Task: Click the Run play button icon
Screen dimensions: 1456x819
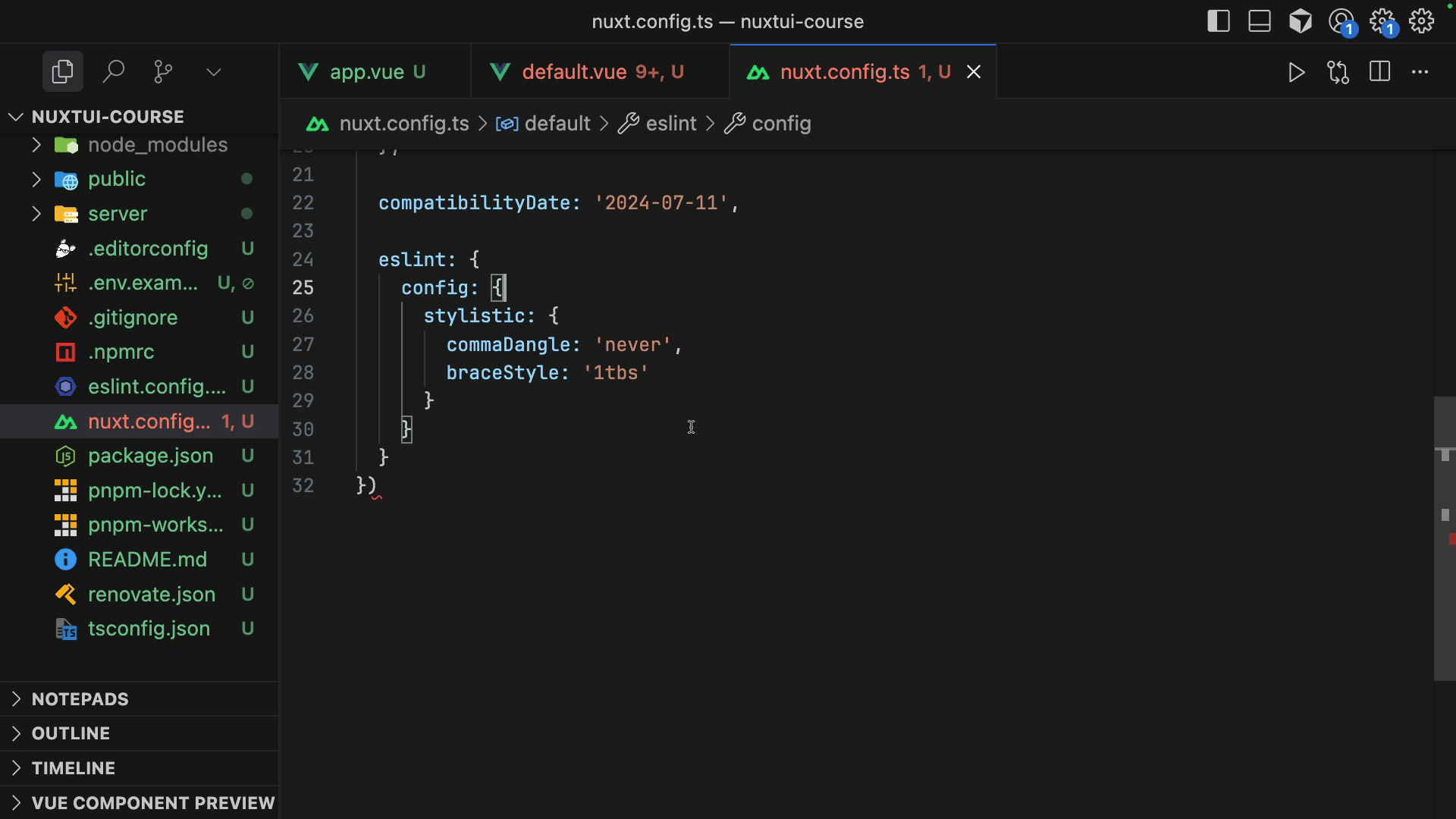Action: [1297, 72]
